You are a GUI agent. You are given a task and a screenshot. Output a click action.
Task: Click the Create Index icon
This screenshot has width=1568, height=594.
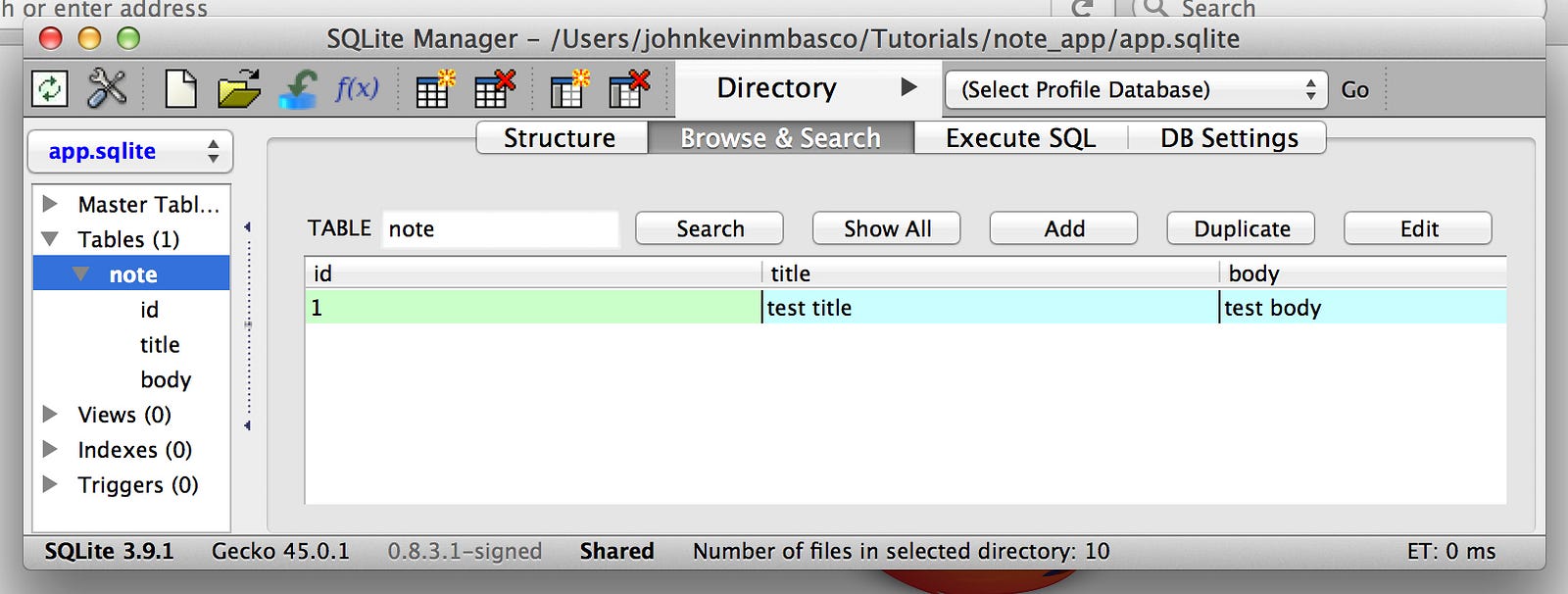(x=569, y=88)
